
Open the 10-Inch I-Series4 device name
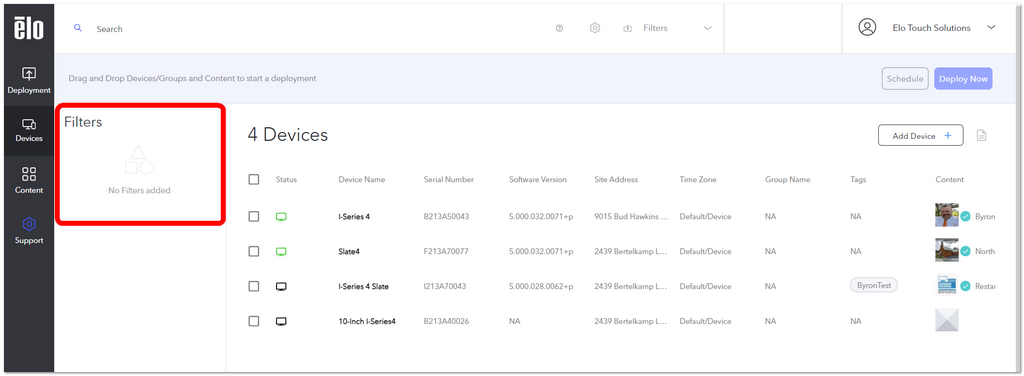click(367, 321)
